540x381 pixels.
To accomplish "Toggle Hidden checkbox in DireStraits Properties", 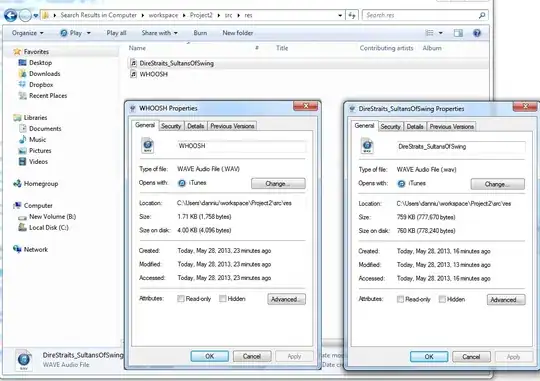I will click(x=442, y=299).
